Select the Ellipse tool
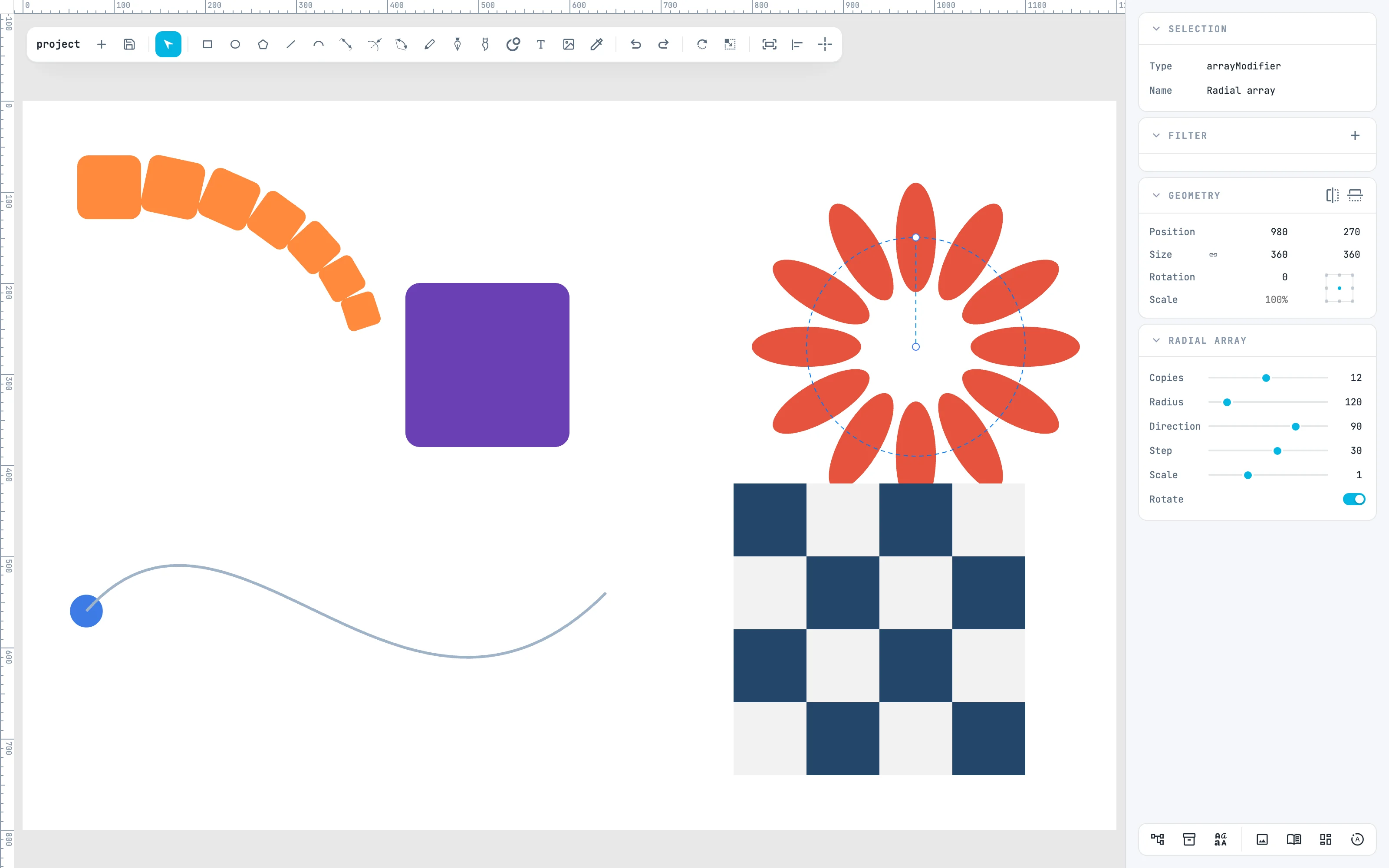1389x868 pixels. coord(235,44)
